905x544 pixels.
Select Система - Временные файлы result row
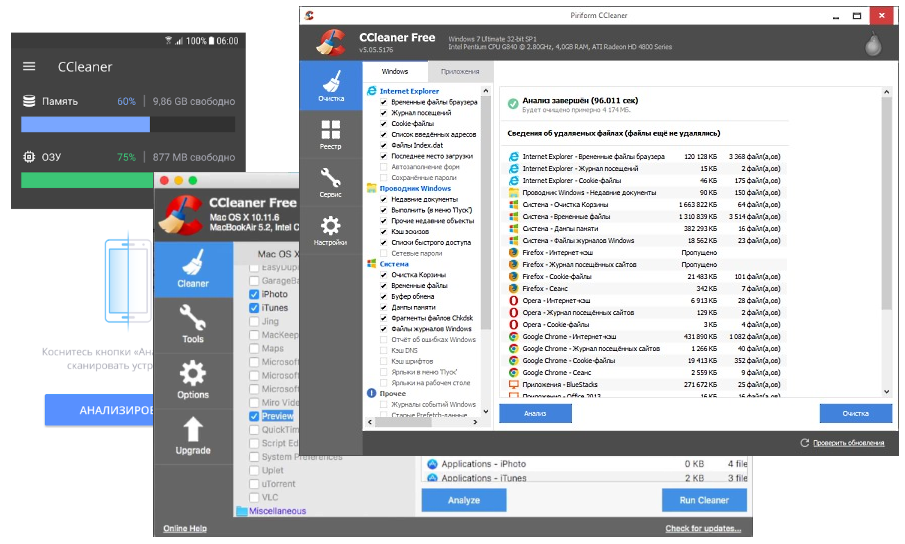point(645,216)
